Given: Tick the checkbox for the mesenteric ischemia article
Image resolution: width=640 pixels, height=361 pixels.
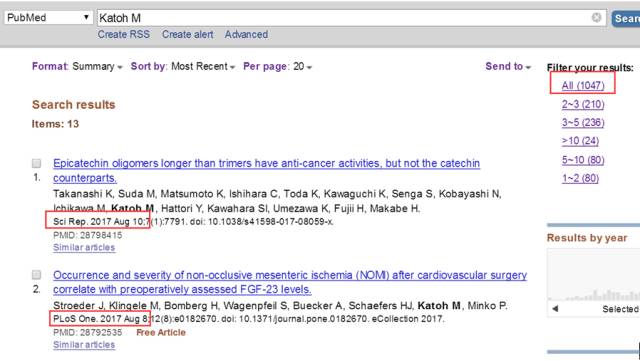Looking at the screenshot, I should point(36,275).
